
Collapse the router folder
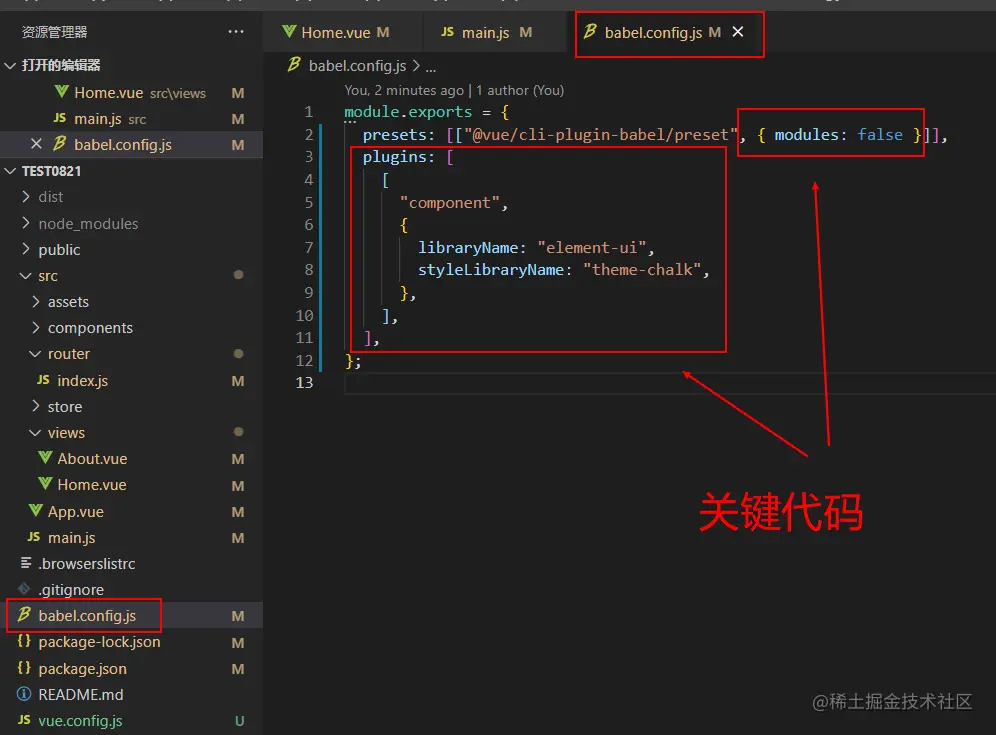131,354
